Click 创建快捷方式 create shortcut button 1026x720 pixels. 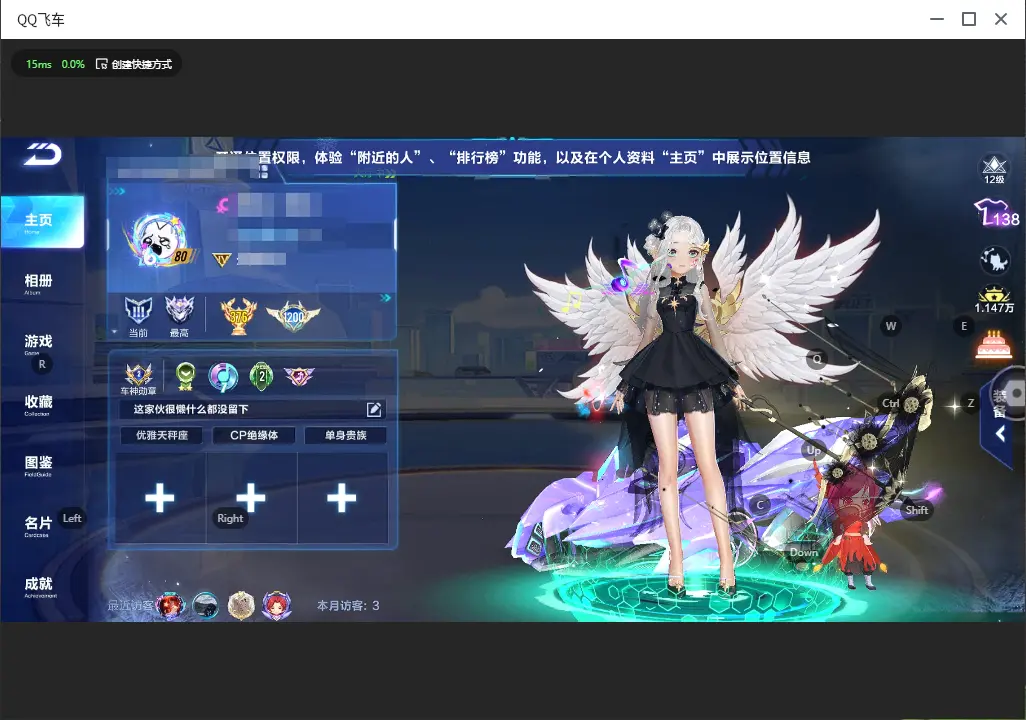pyautogui.click(x=134, y=64)
